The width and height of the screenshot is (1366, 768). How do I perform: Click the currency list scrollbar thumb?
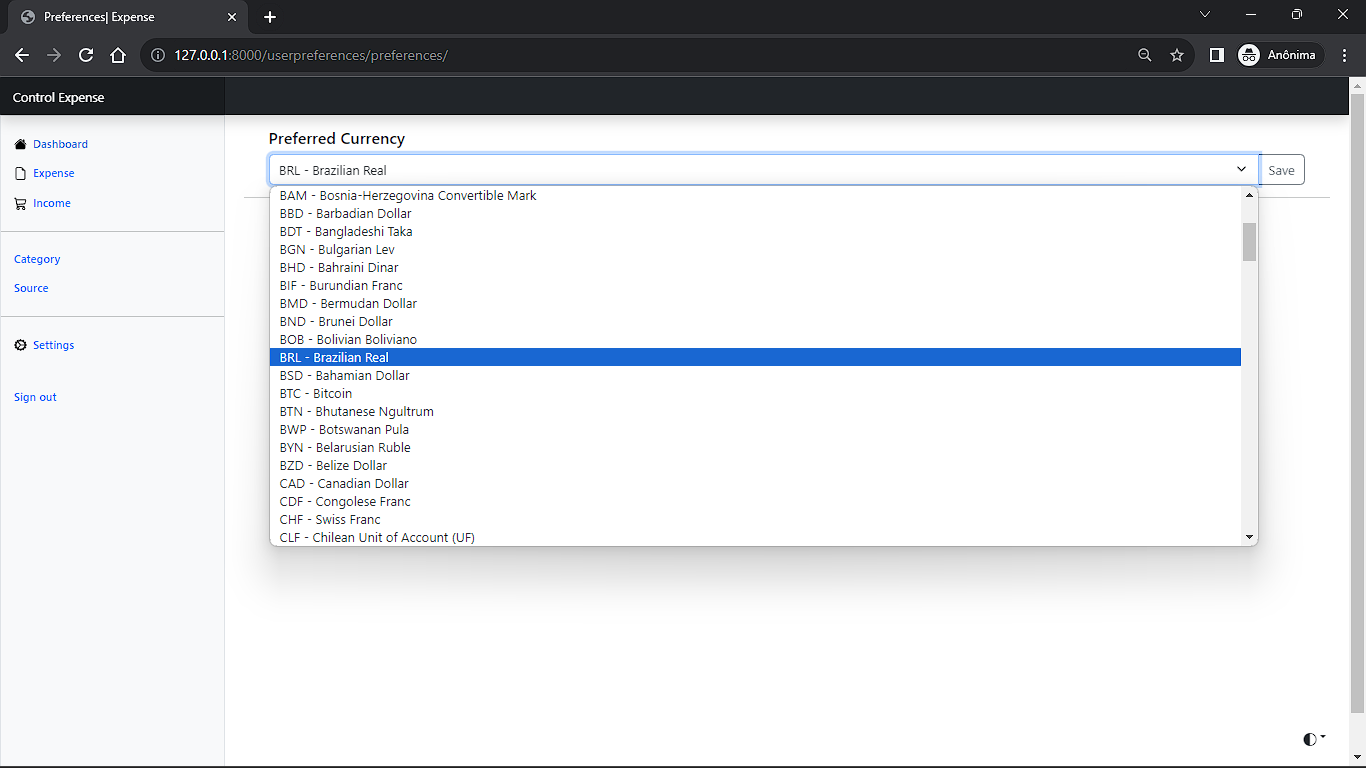pyautogui.click(x=1249, y=241)
